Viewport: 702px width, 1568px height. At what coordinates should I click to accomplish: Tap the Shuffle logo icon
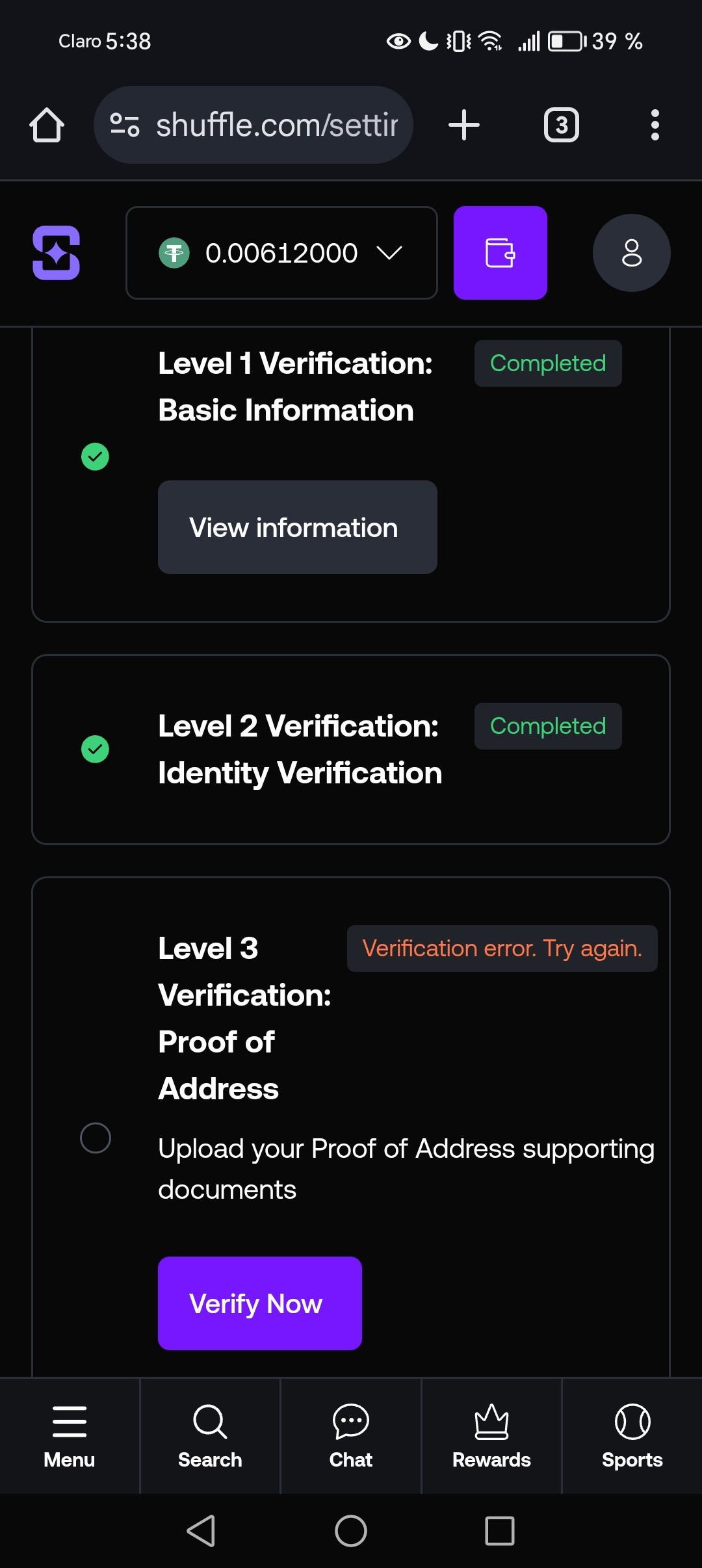tap(57, 253)
